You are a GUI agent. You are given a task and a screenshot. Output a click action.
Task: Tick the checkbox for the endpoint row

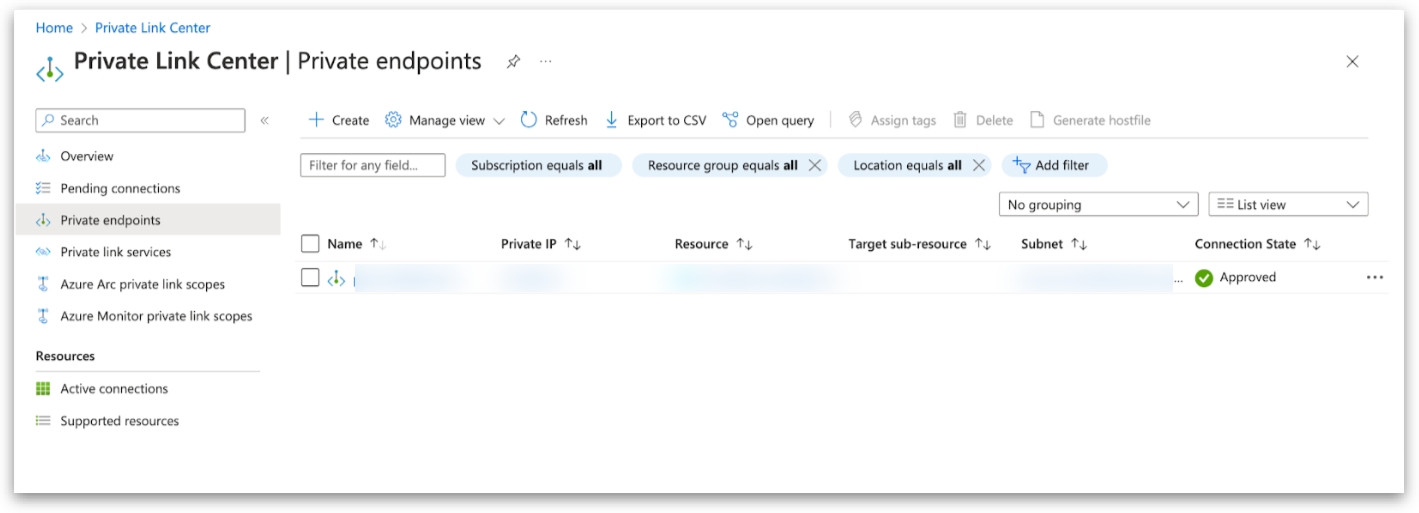(310, 278)
